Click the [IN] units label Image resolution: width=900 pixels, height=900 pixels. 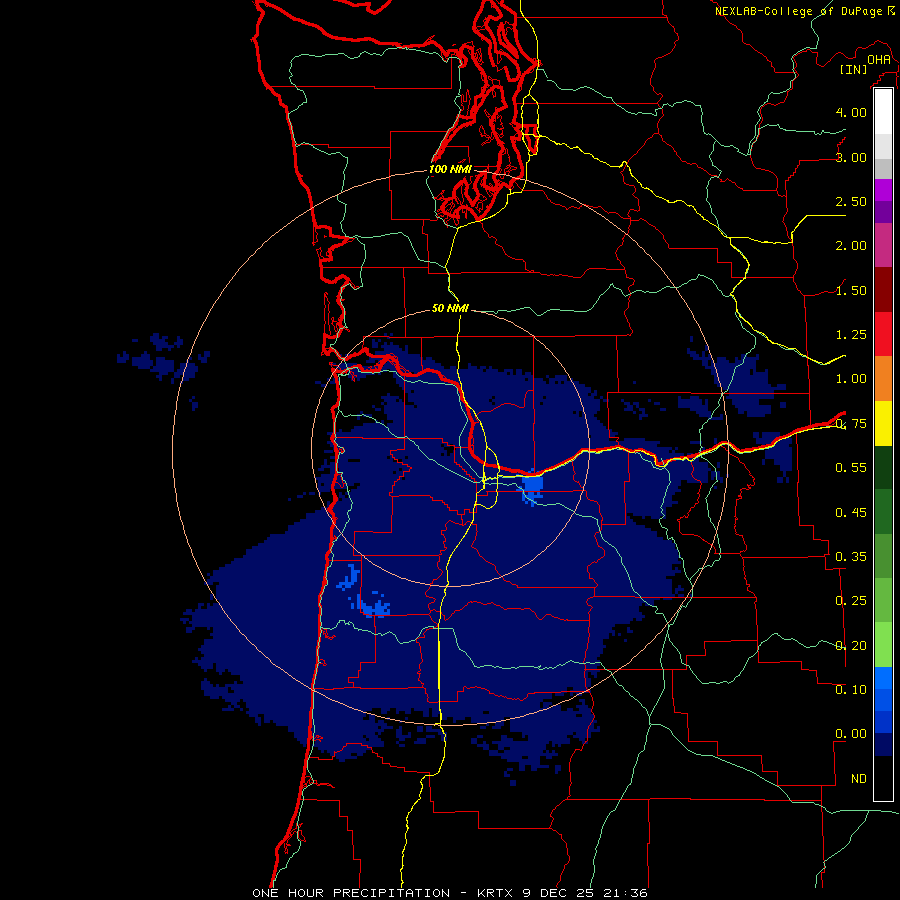(854, 69)
